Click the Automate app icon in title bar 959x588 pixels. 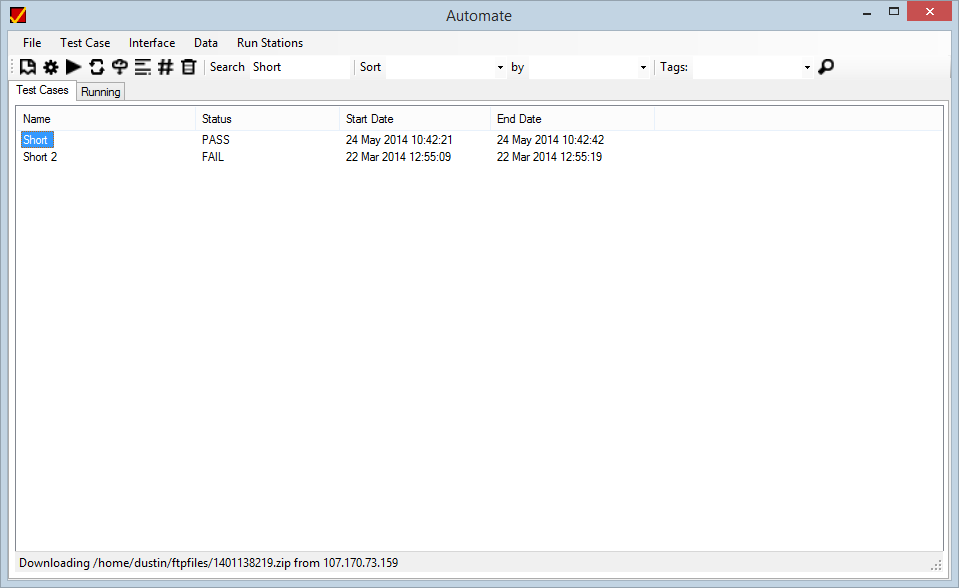[x=18, y=15]
